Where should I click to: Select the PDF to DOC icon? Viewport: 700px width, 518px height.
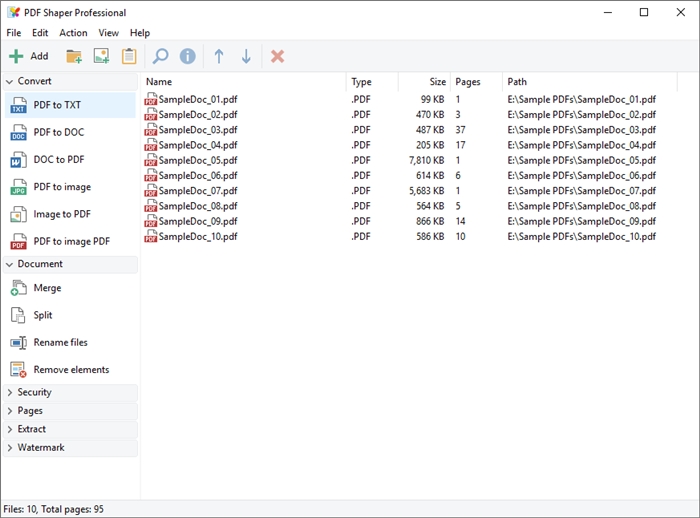point(18,133)
